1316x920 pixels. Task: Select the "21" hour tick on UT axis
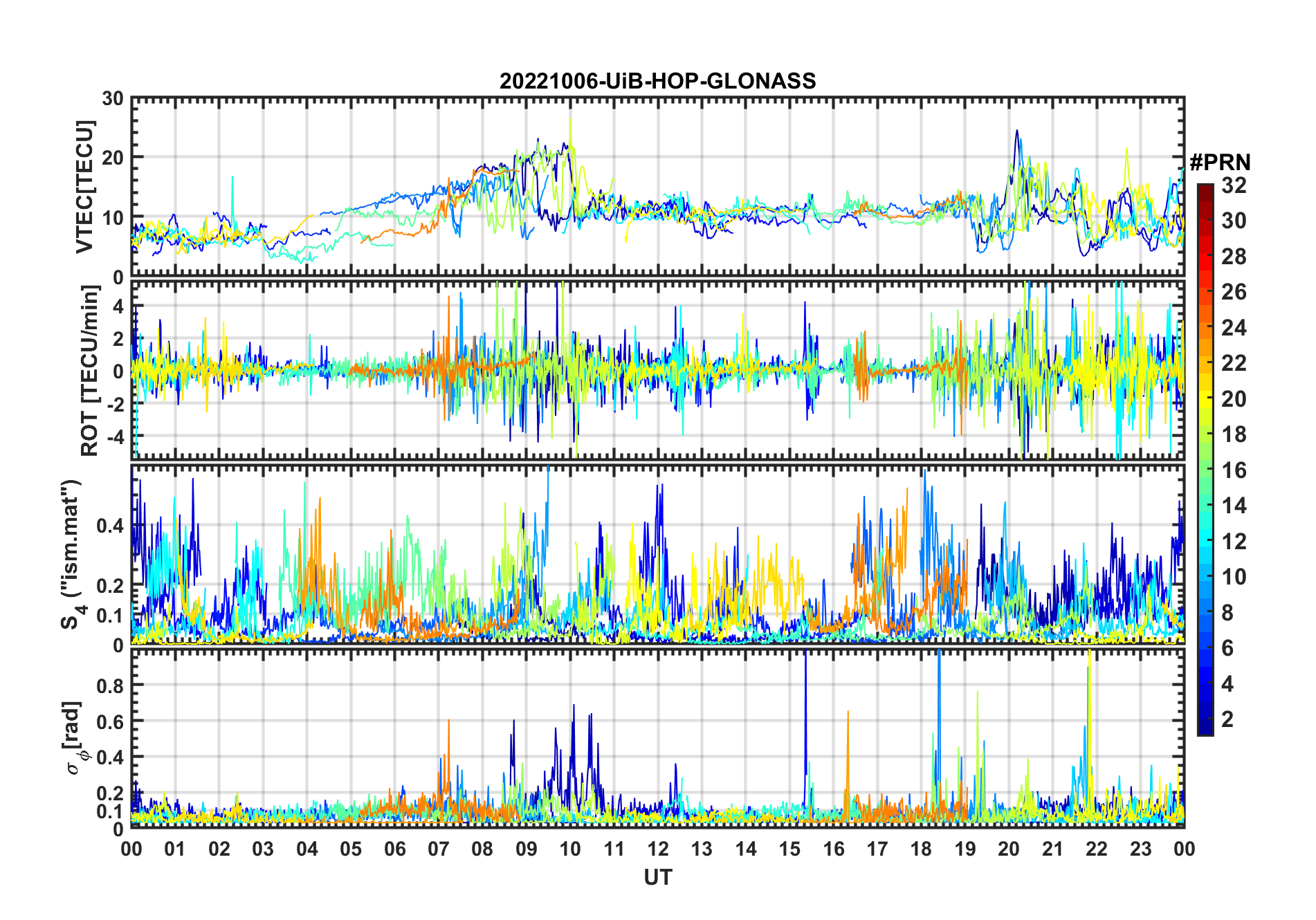coord(1053,849)
